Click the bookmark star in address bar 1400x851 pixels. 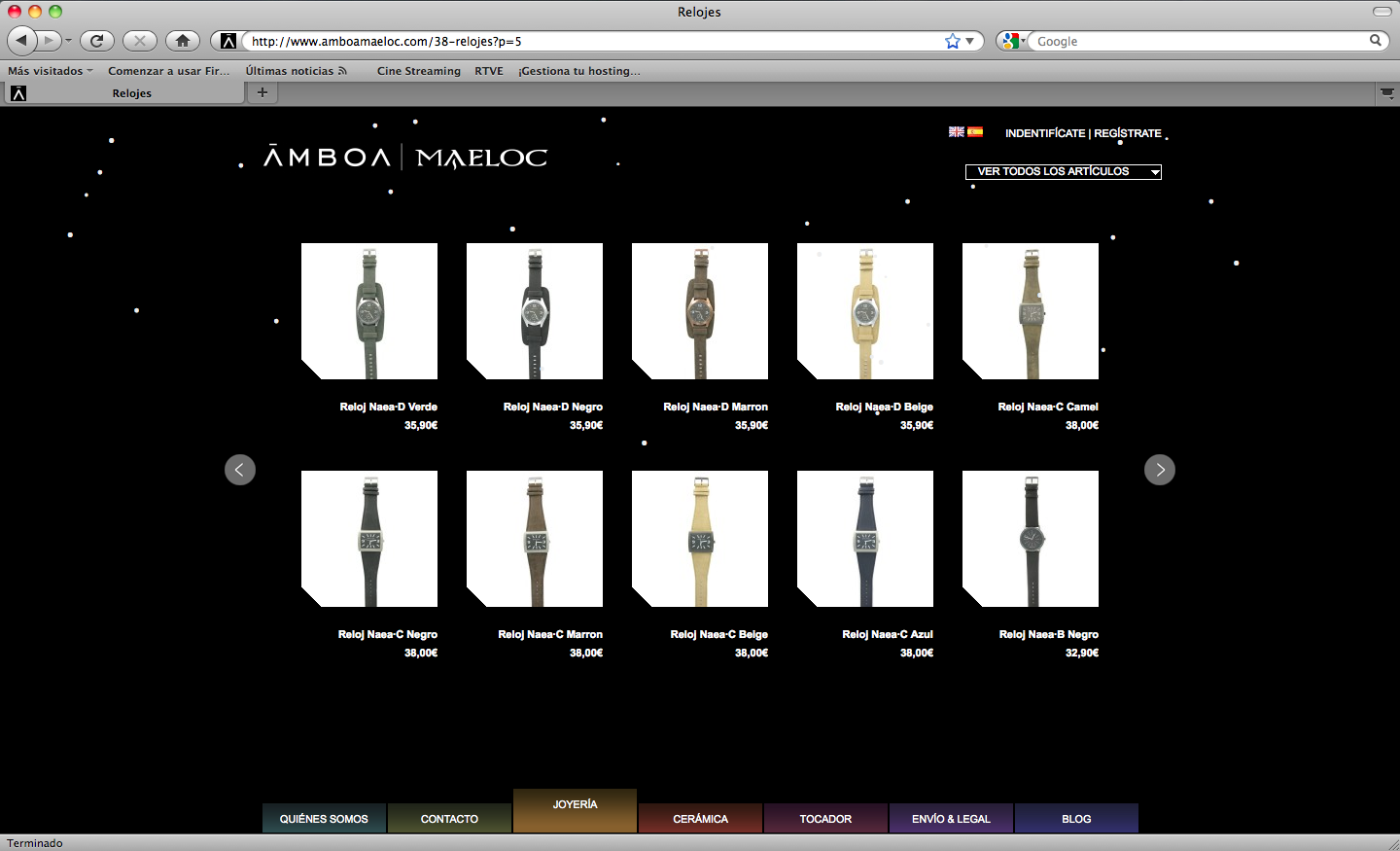click(952, 41)
